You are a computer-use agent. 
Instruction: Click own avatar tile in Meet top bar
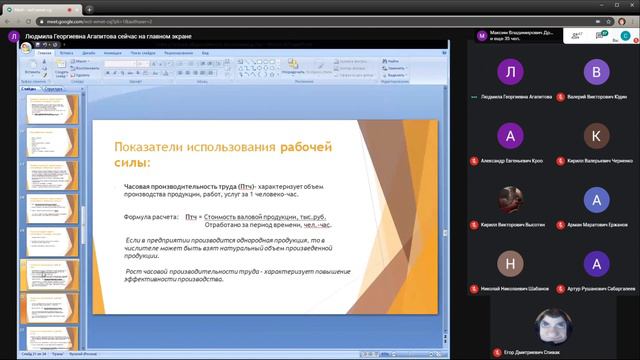click(x=625, y=36)
